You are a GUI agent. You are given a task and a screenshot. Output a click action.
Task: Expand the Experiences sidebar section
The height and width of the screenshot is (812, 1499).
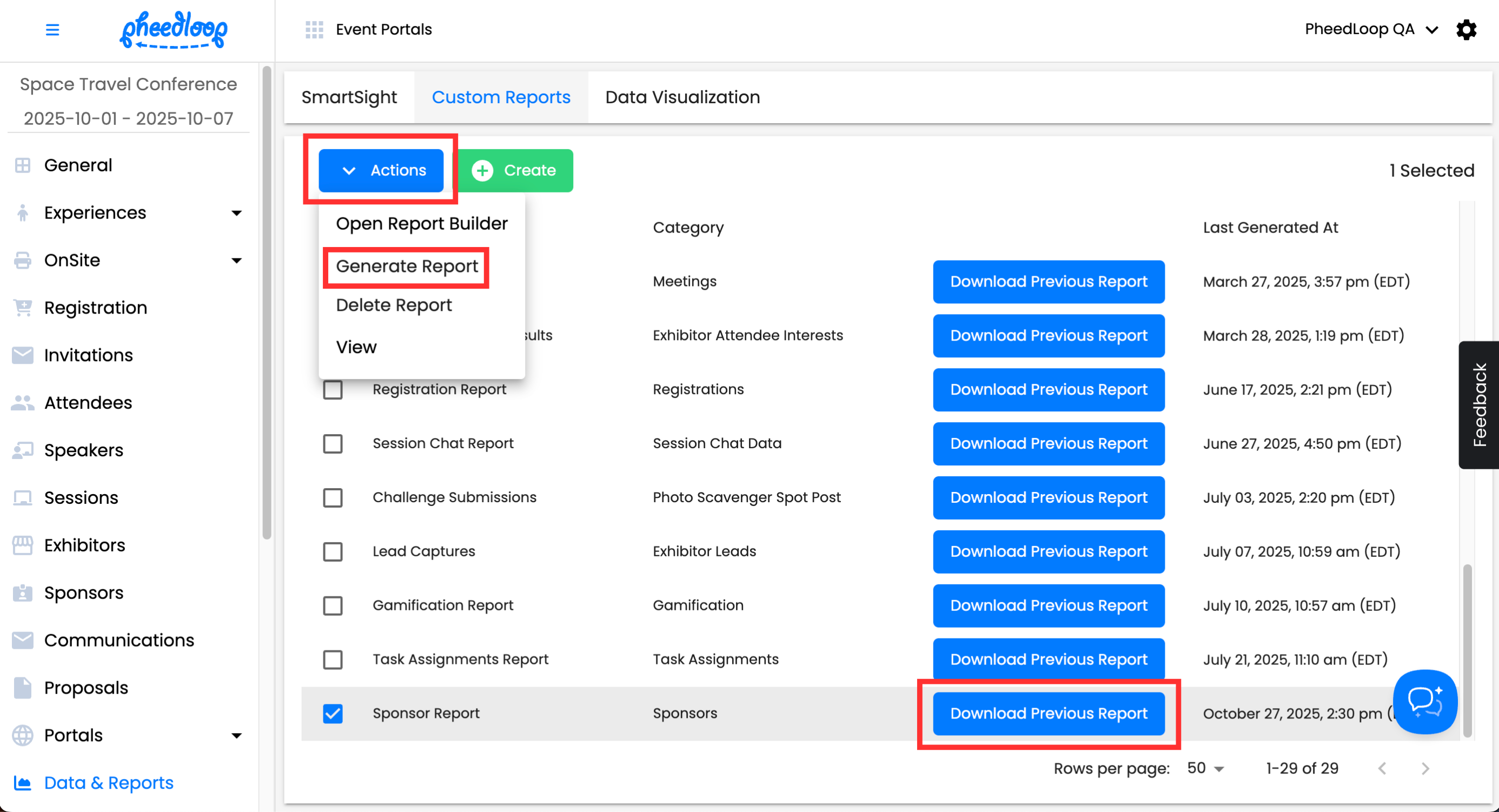236,213
